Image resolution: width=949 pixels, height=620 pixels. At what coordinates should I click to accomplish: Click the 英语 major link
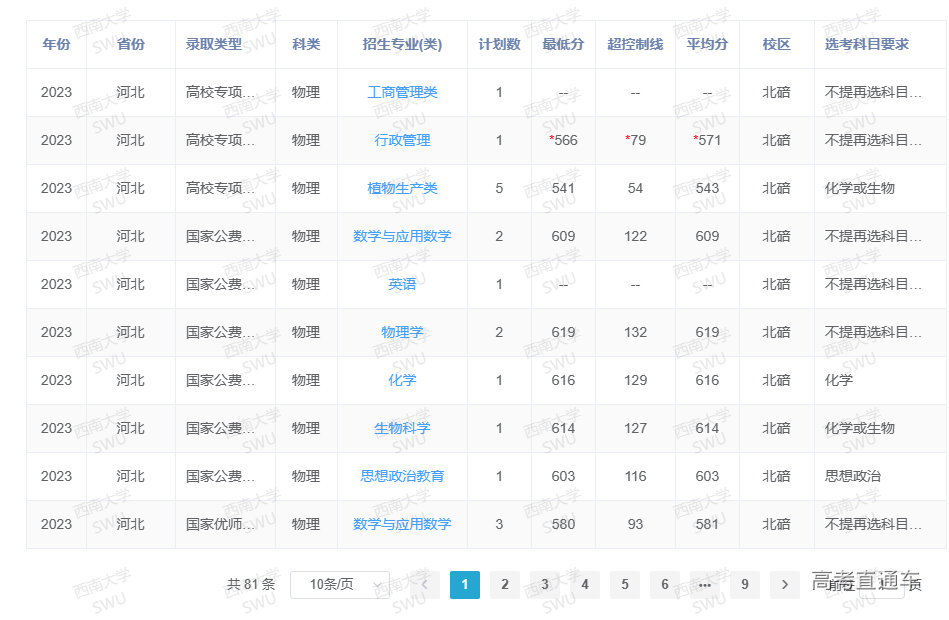pos(402,285)
